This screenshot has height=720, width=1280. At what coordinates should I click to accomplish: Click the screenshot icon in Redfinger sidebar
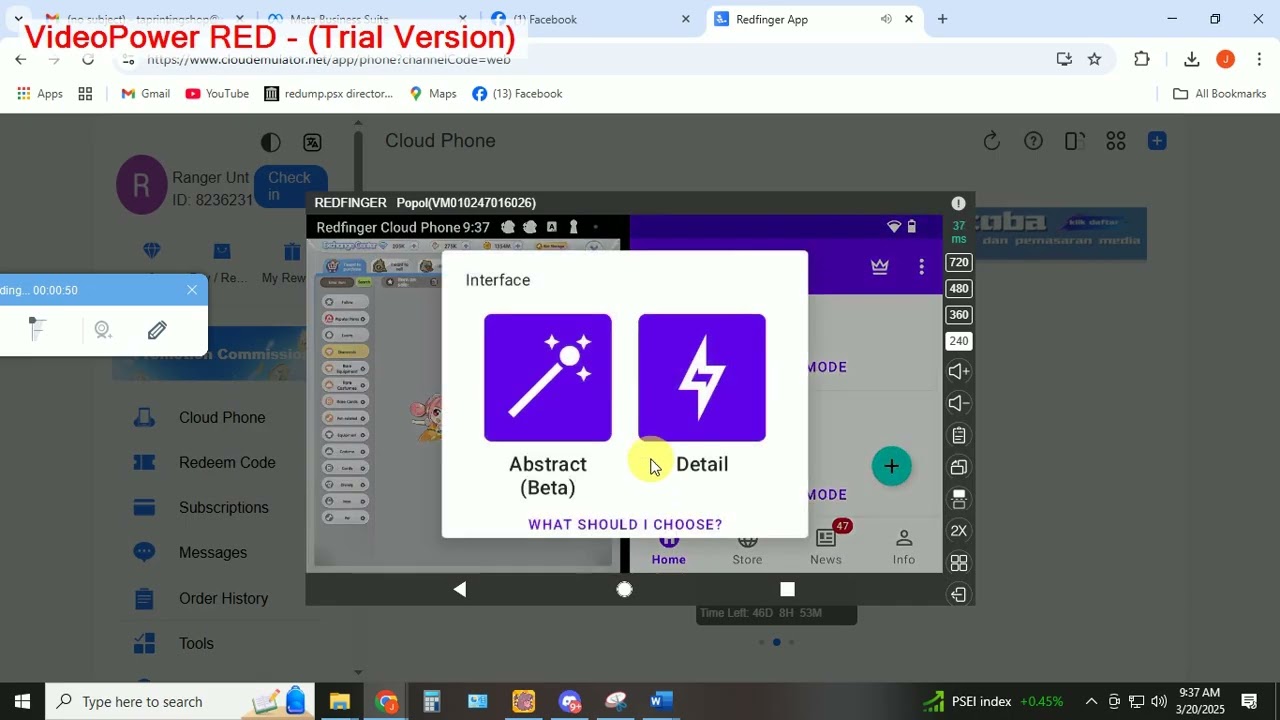[959, 499]
